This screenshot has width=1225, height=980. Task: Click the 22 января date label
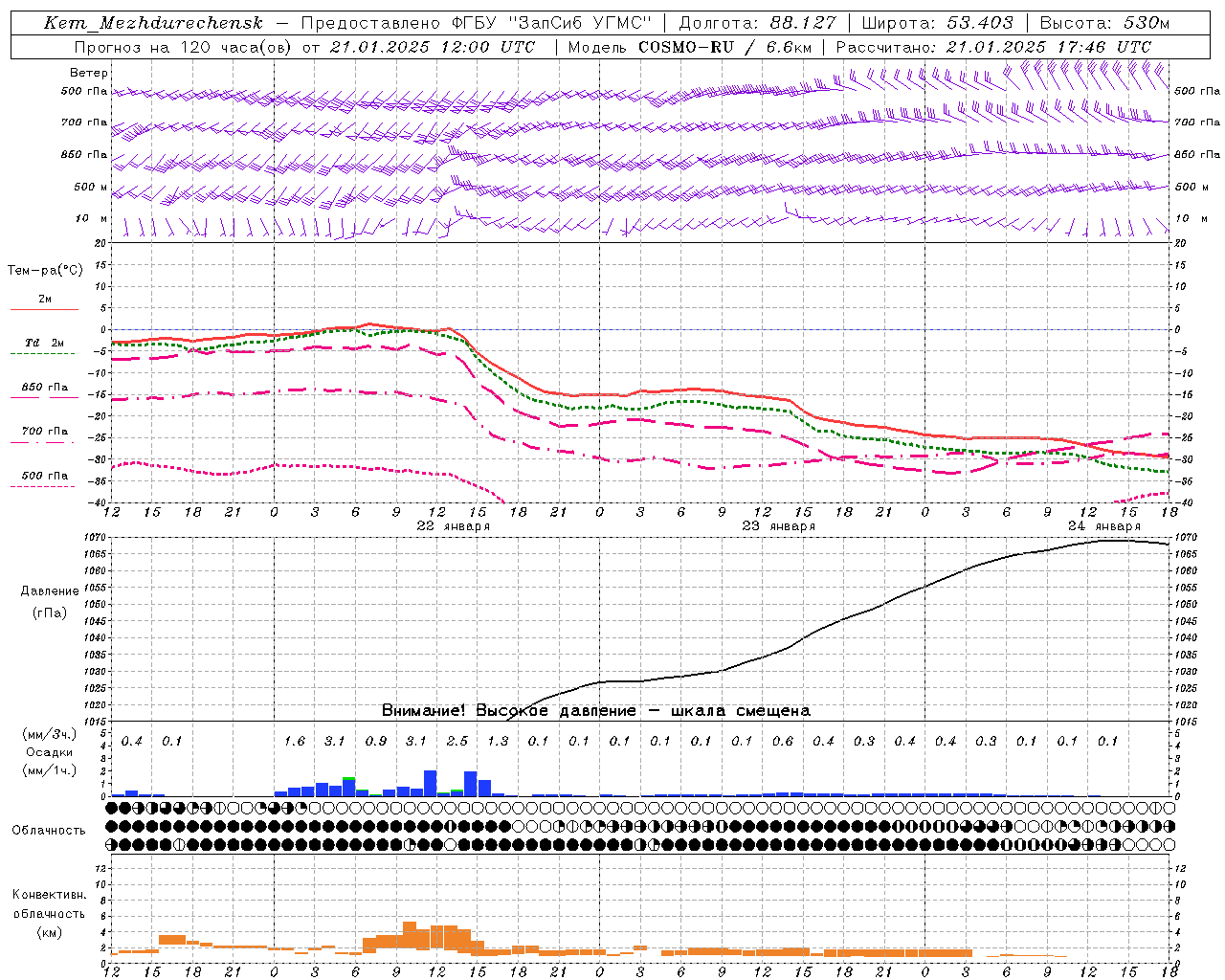pyautogui.click(x=454, y=526)
